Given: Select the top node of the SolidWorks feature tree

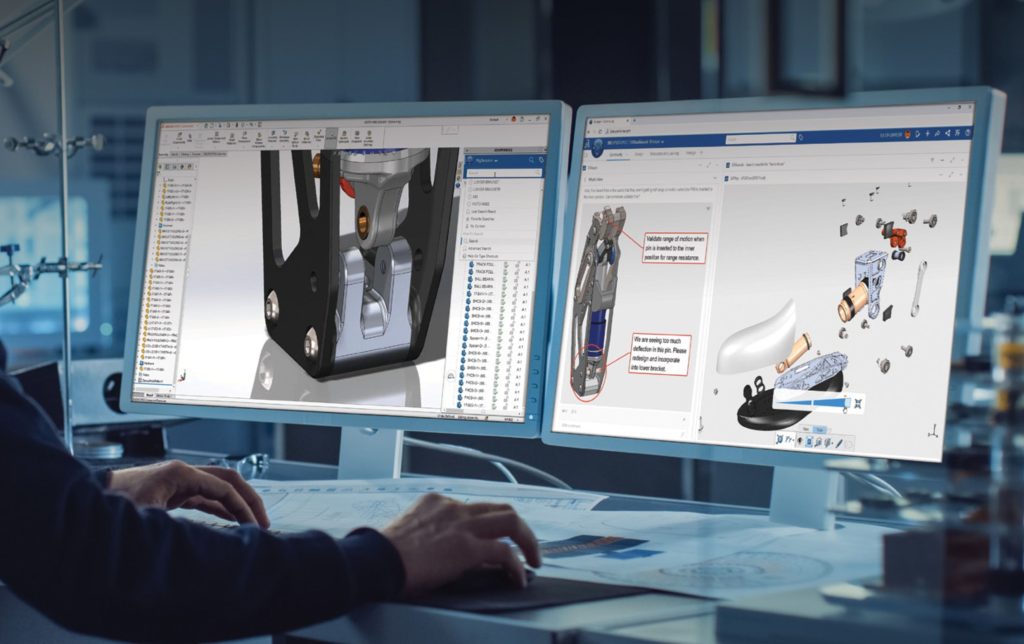Looking at the screenshot, I should pos(168,180).
